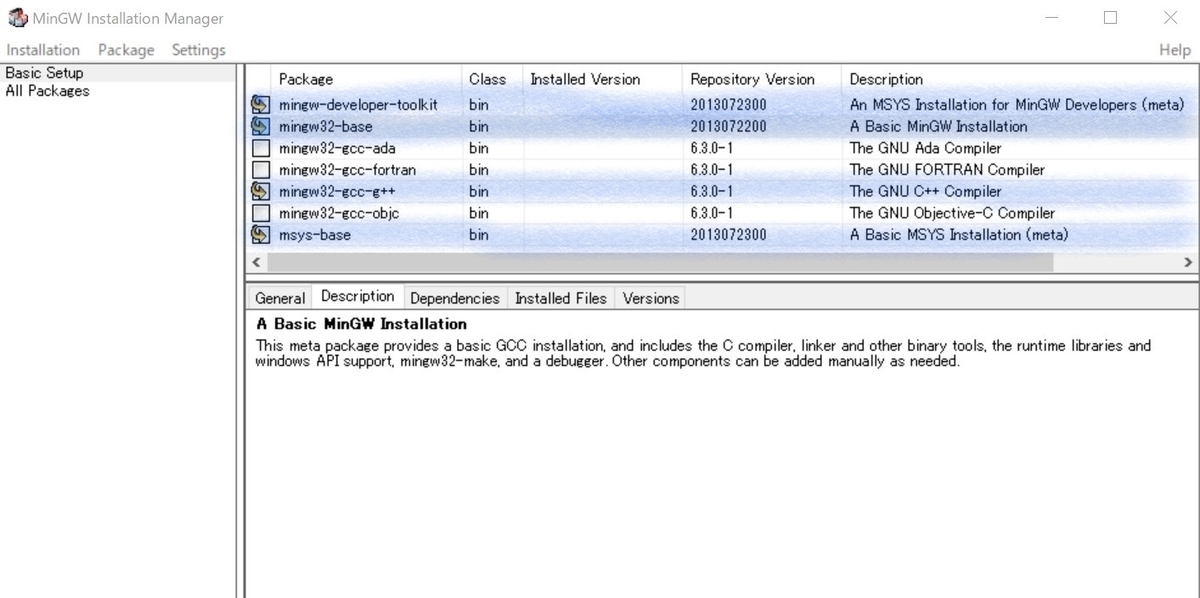Click 'The GNU C++ Compiler' description

pos(925,192)
